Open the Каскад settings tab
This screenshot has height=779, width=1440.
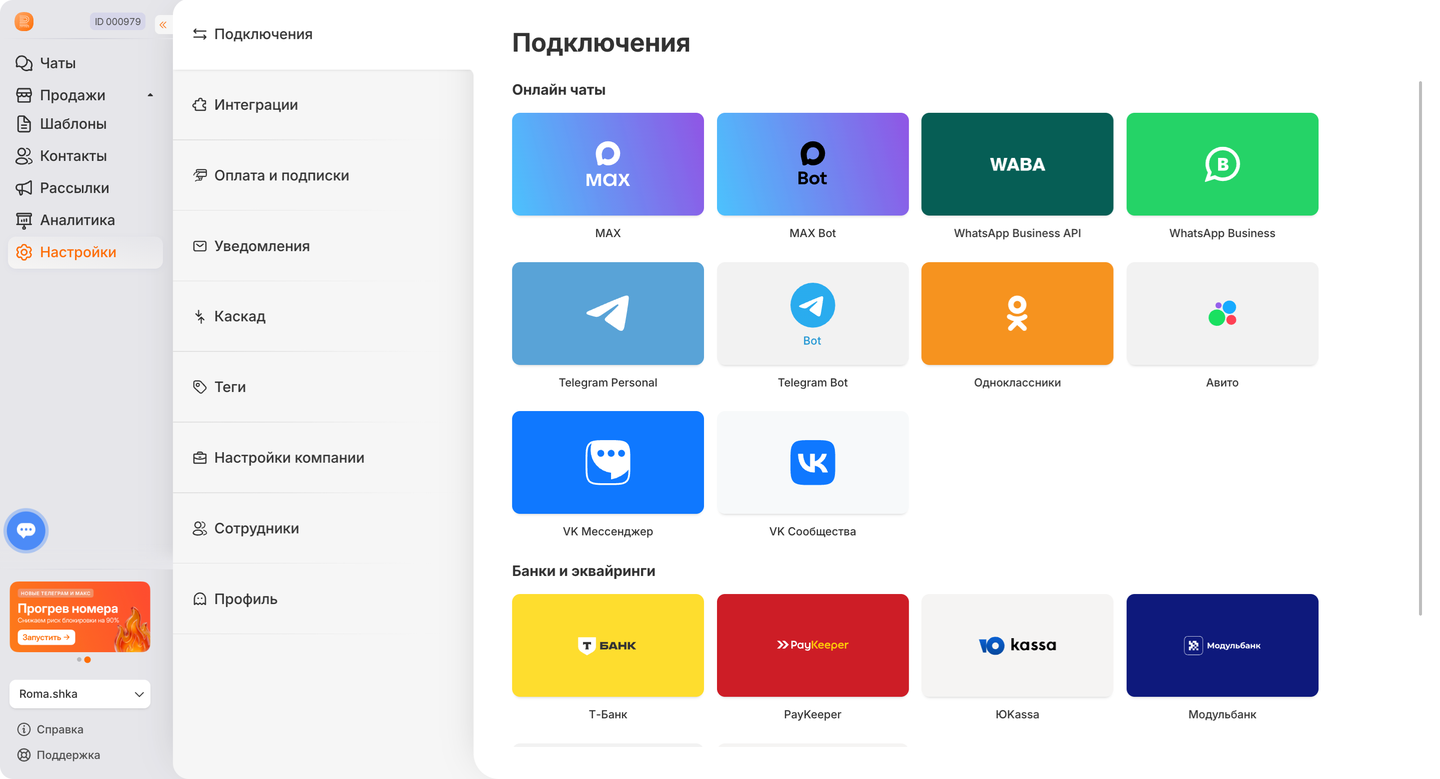pyautogui.click(x=323, y=316)
